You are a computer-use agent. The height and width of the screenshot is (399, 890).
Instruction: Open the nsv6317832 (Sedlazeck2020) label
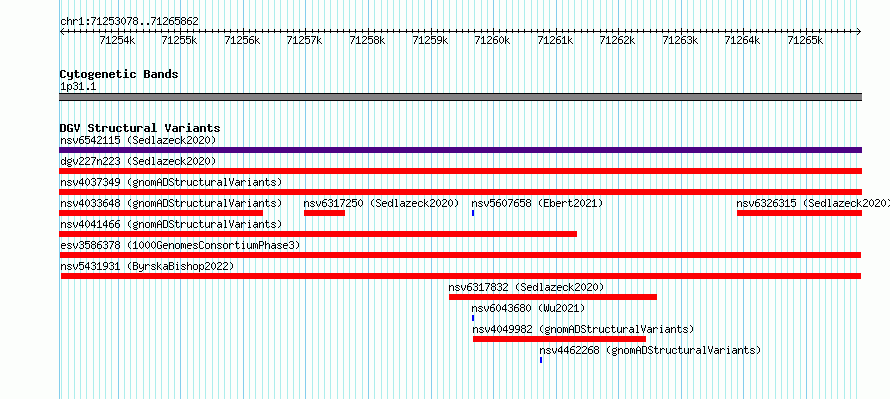point(526,287)
